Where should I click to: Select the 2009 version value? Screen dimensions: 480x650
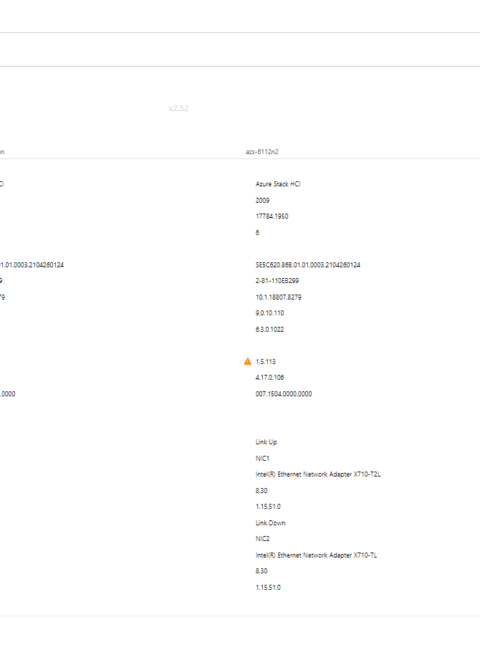pos(262,200)
